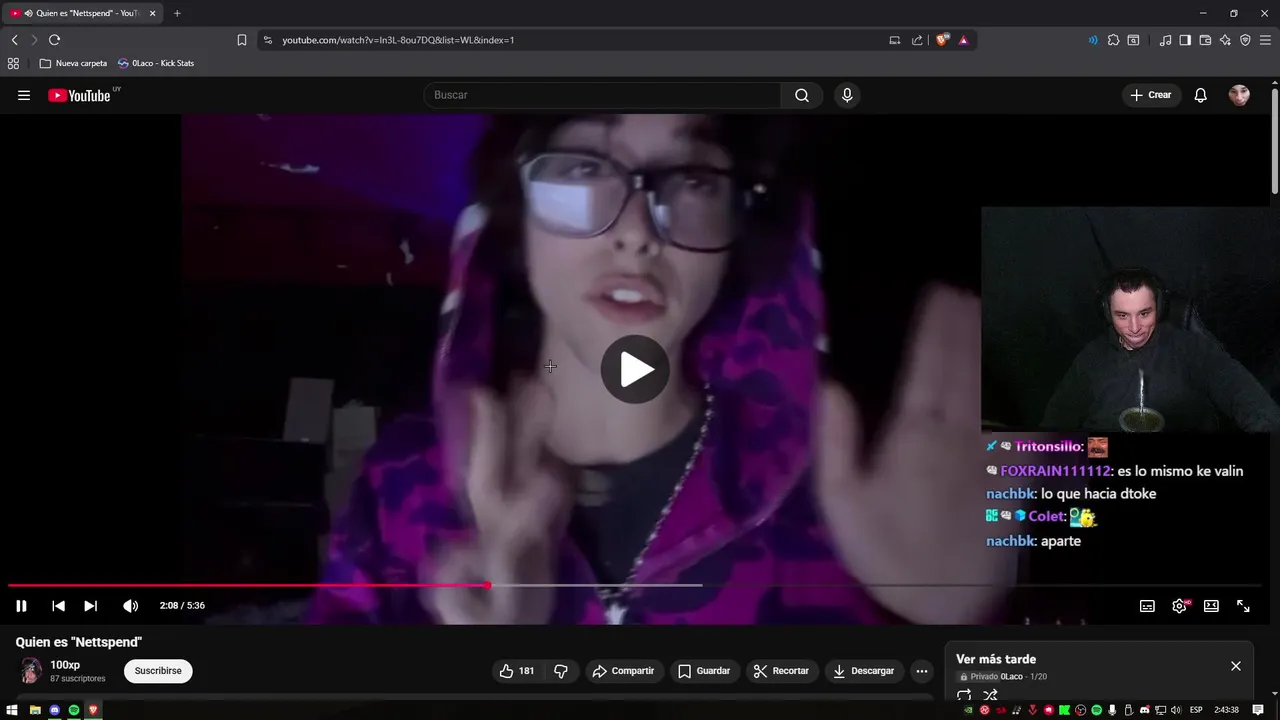Reload the page with refresh icon
Screen dimensions: 1280x720
pos(54,40)
